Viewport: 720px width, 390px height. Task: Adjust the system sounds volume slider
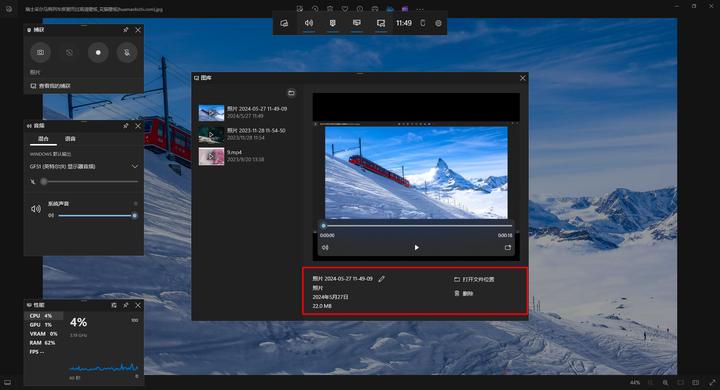click(x=97, y=215)
